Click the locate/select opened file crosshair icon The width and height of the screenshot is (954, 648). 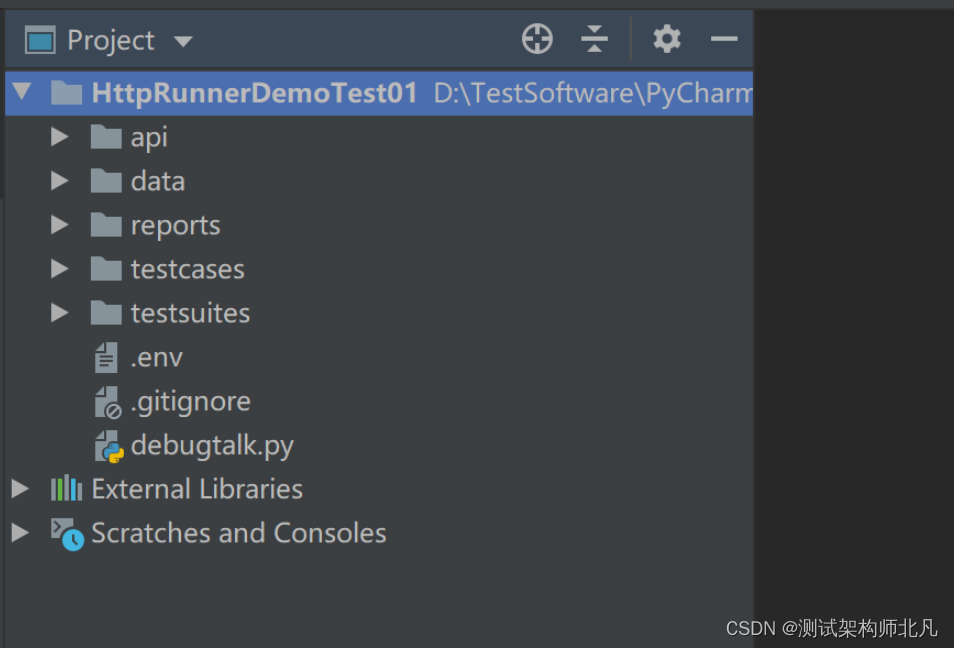pos(537,40)
